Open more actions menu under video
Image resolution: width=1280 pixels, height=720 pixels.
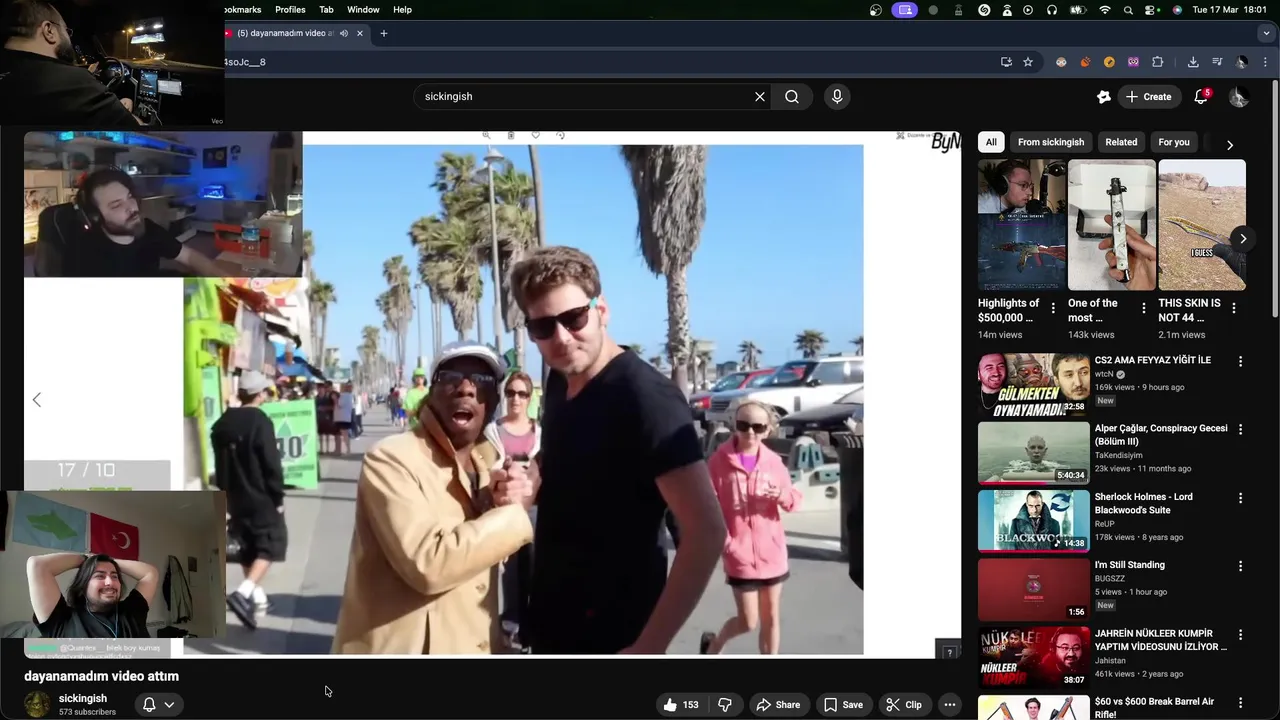[950, 705]
